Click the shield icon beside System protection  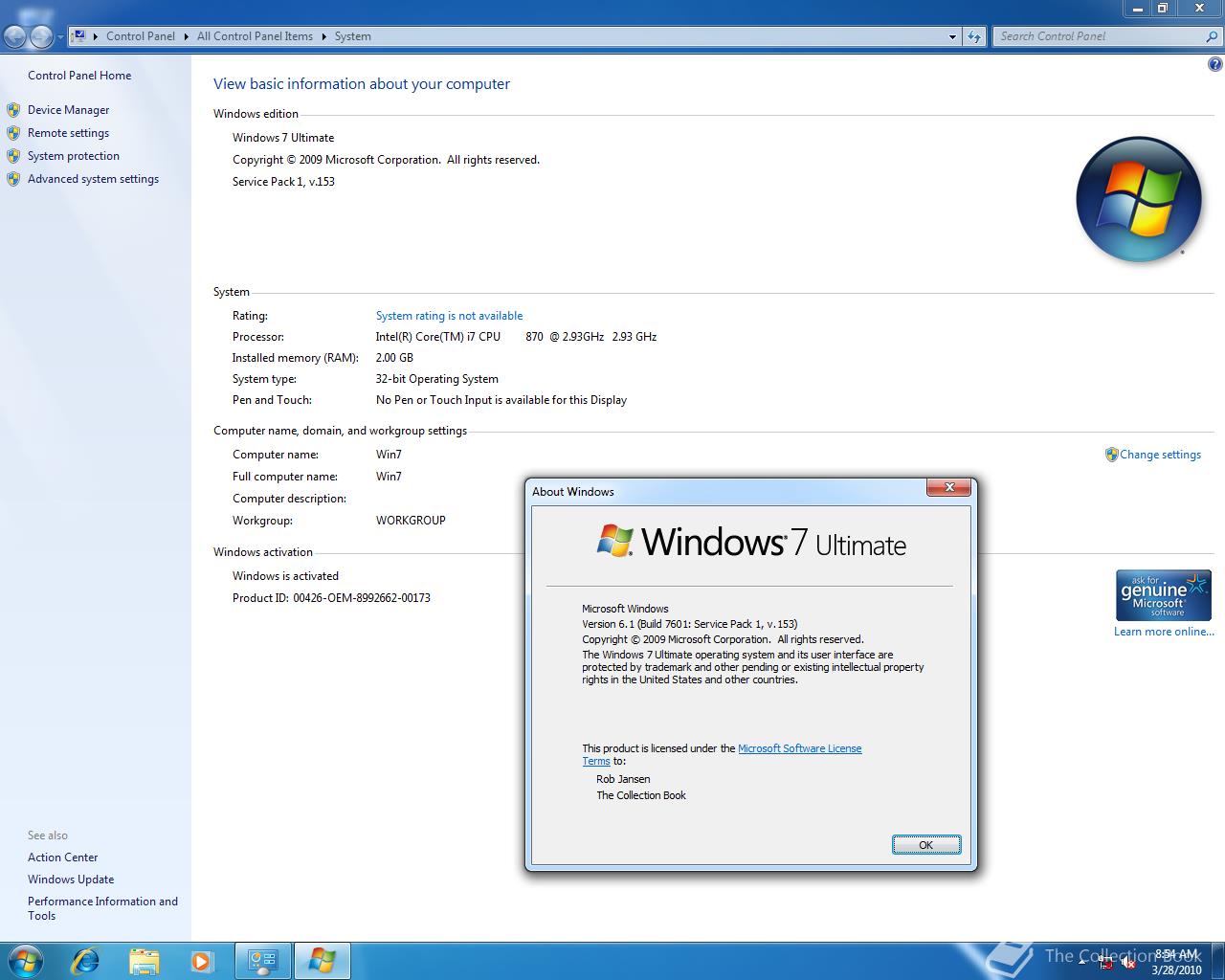(x=13, y=156)
